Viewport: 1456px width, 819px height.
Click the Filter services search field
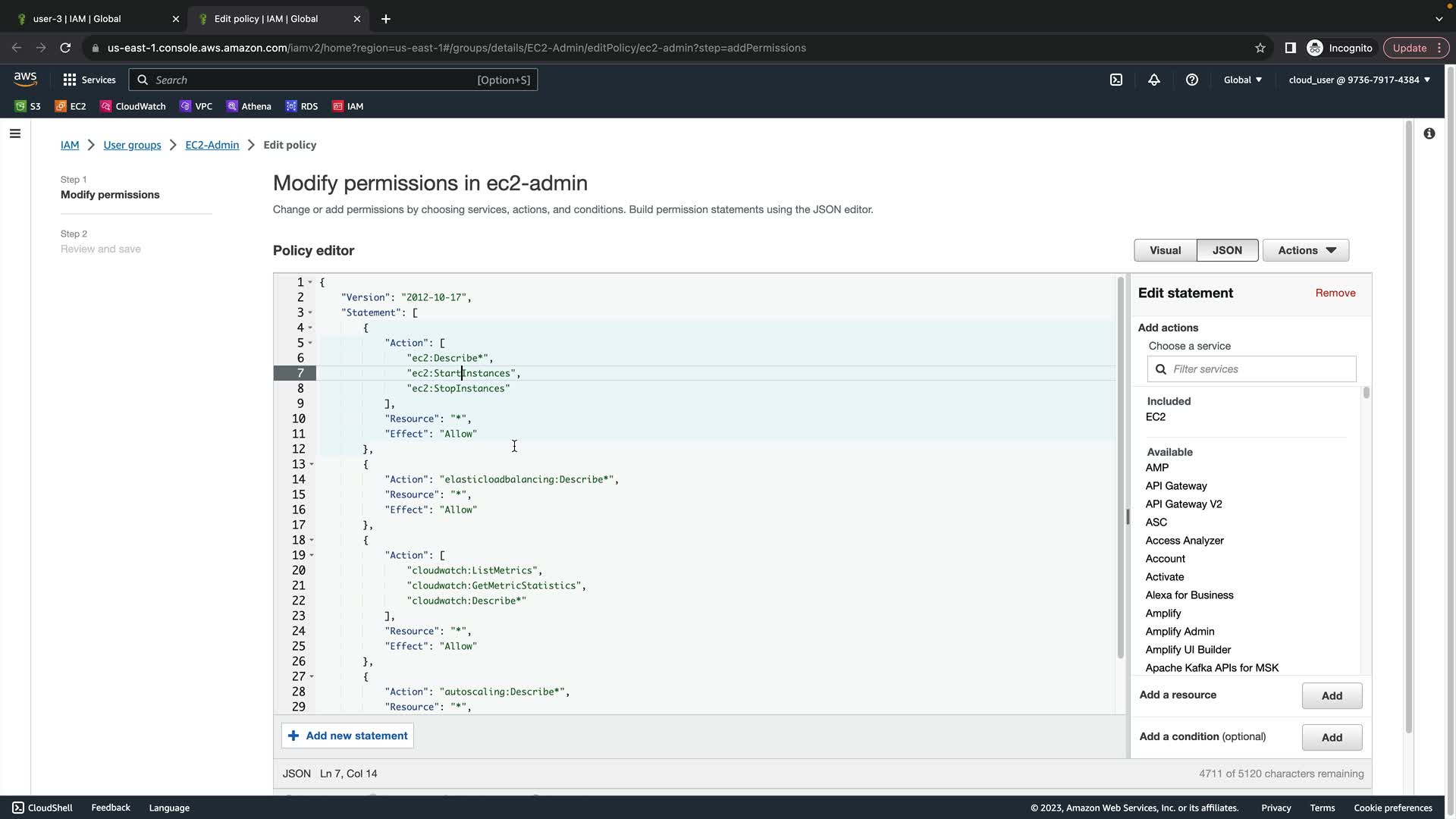[1259, 369]
